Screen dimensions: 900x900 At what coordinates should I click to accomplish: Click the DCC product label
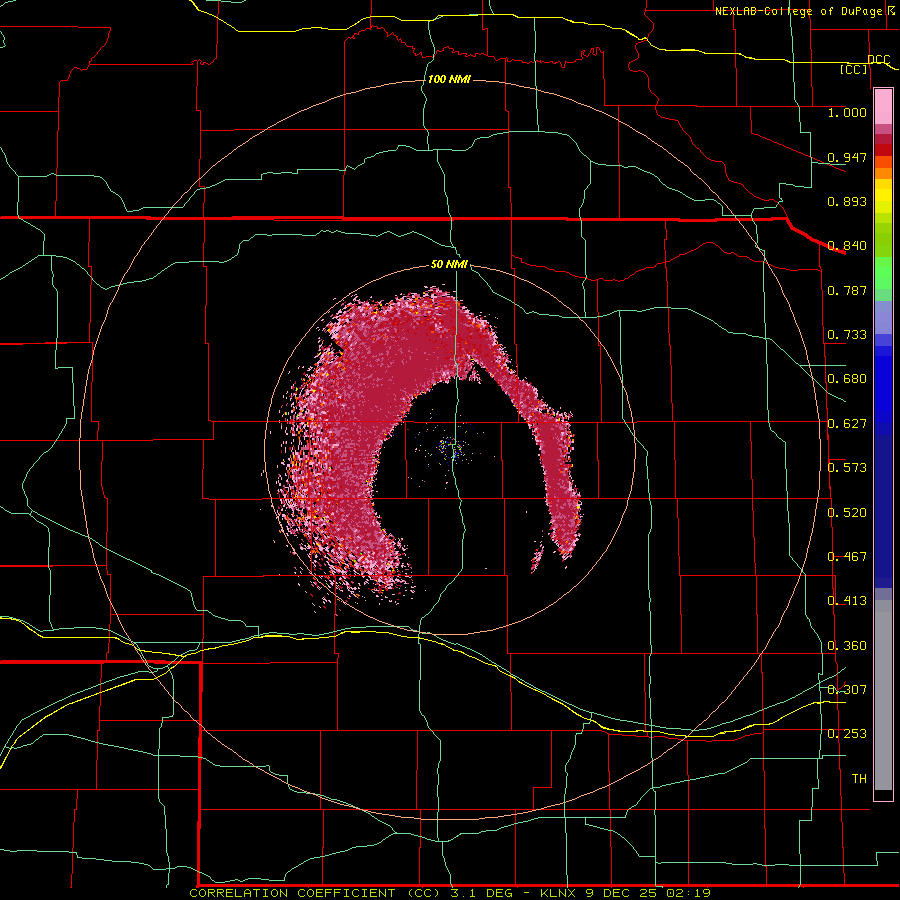click(x=878, y=59)
